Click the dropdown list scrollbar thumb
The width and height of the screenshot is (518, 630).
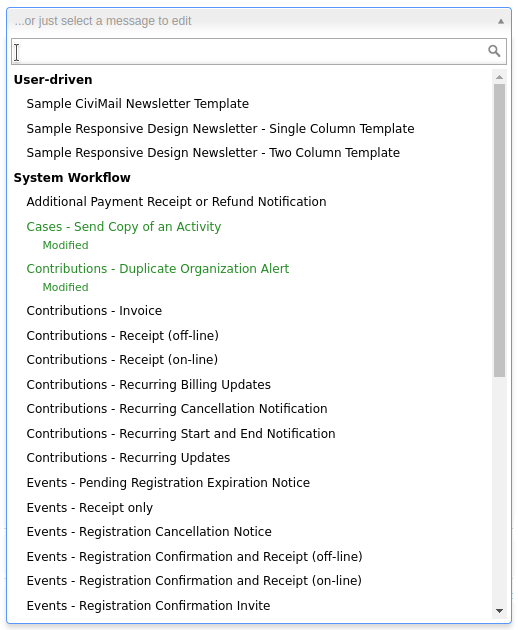(500, 230)
